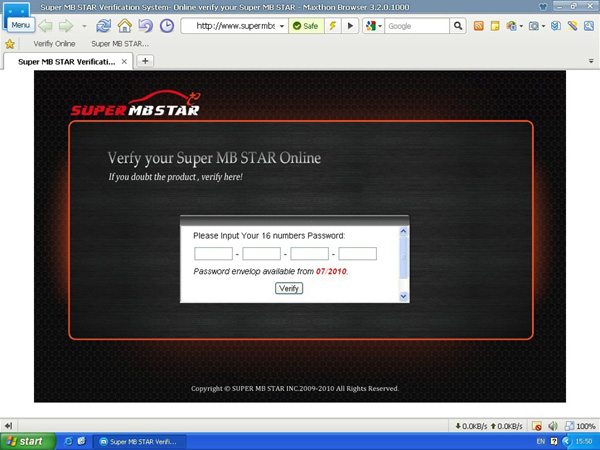
Task: Expand the arrow beside the sniffer icon
Action: pyautogui.click(x=521, y=26)
